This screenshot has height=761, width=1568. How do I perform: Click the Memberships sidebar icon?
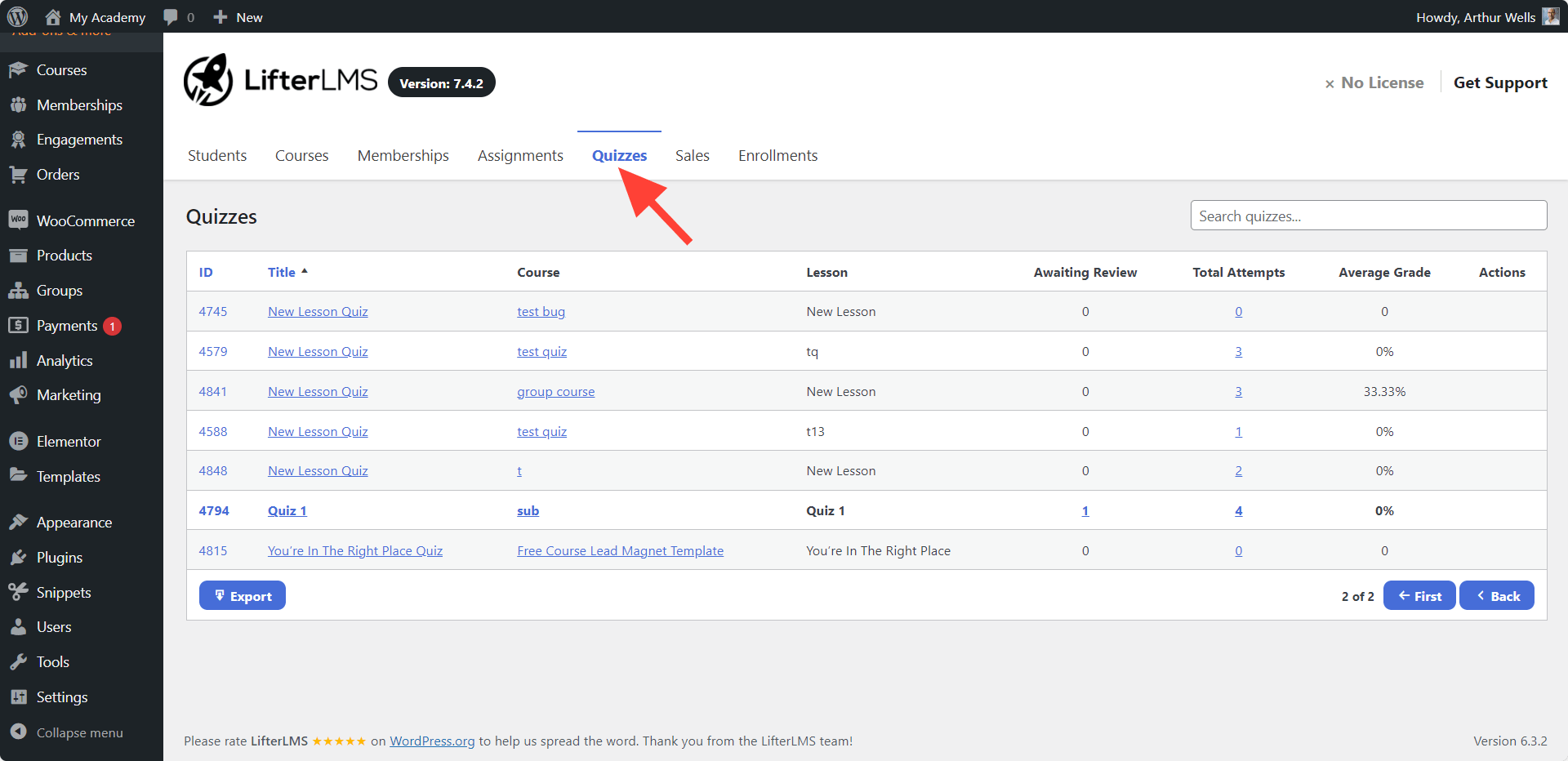click(x=18, y=105)
